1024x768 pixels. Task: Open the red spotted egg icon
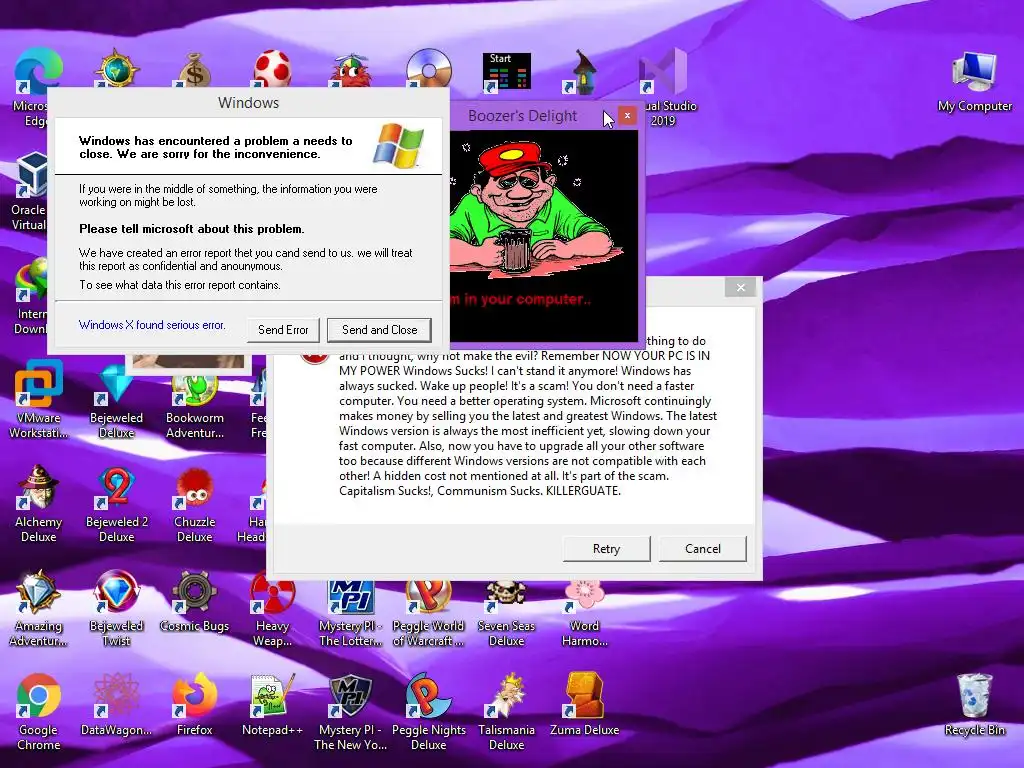click(x=272, y=68)
